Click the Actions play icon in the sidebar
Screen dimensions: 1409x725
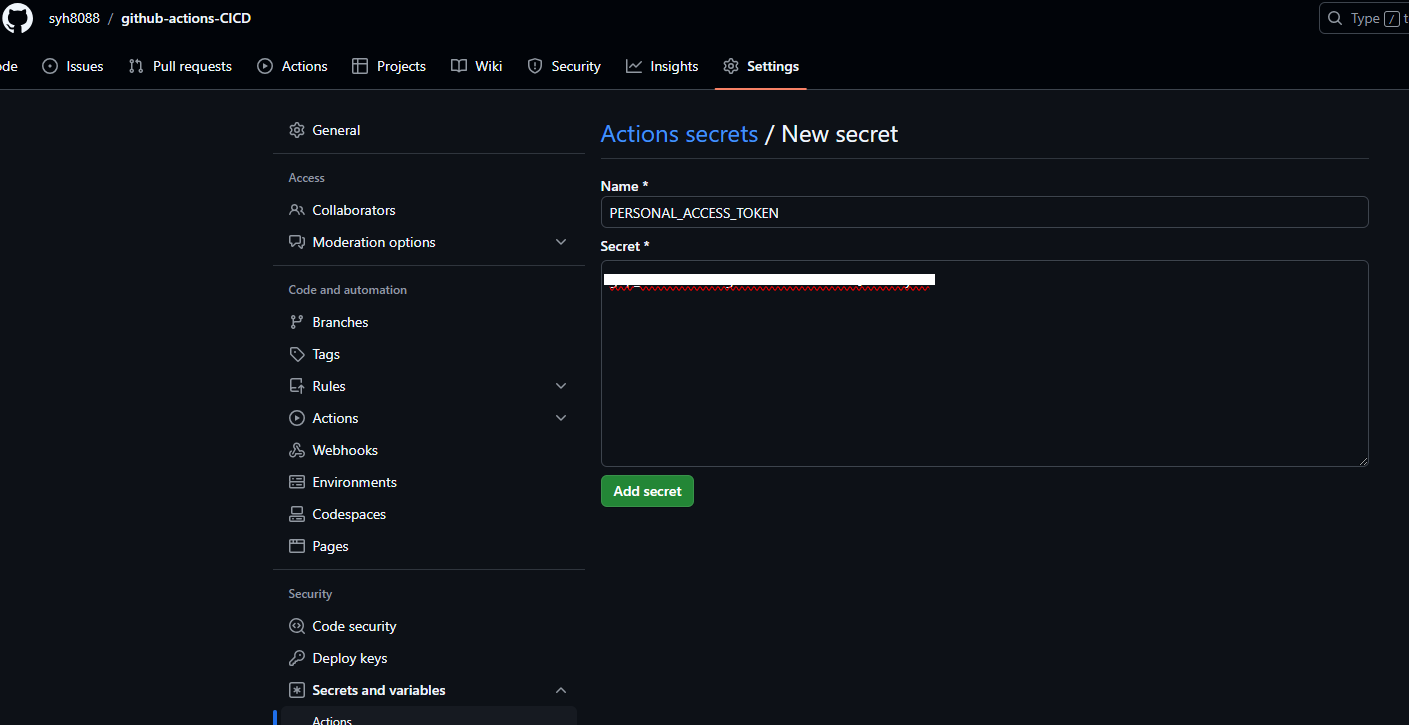(297, 418)
